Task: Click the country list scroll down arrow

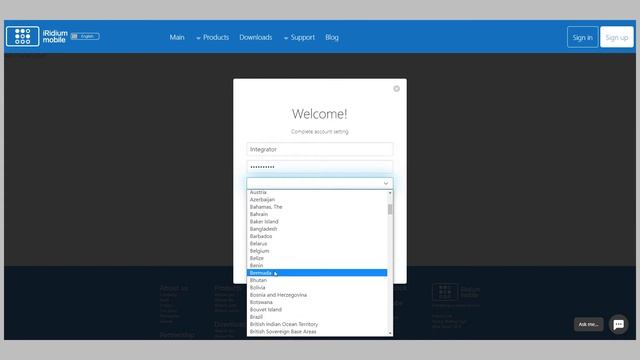Action: (x=390, y=333)
